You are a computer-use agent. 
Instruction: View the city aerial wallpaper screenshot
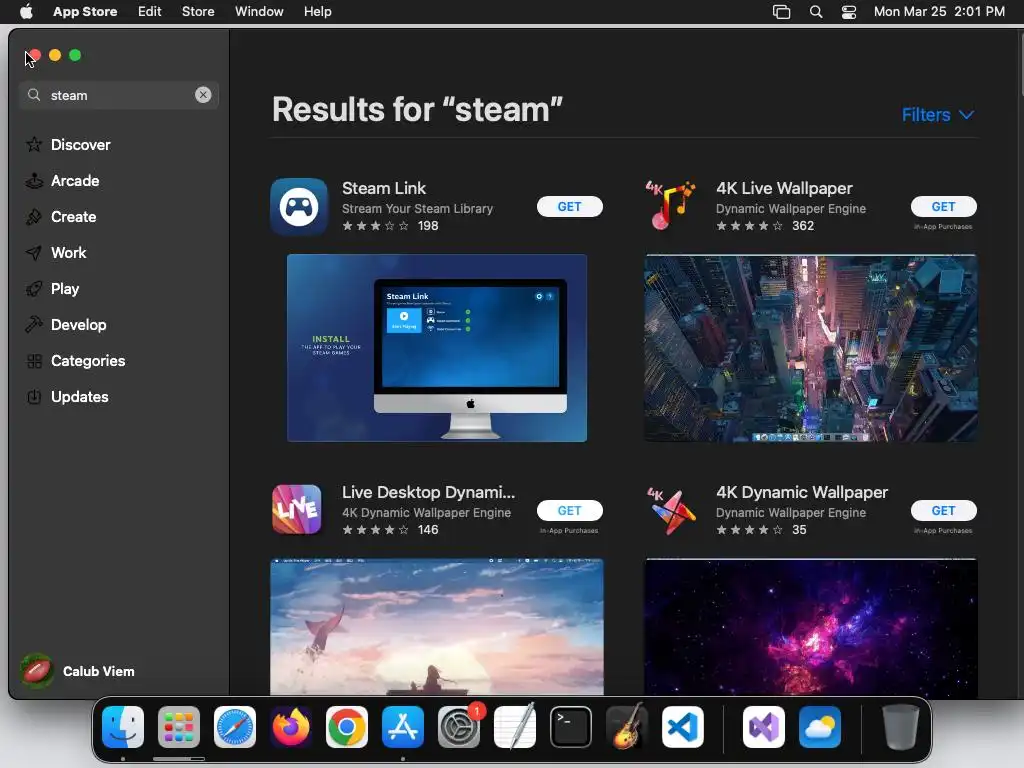(810, 348)
